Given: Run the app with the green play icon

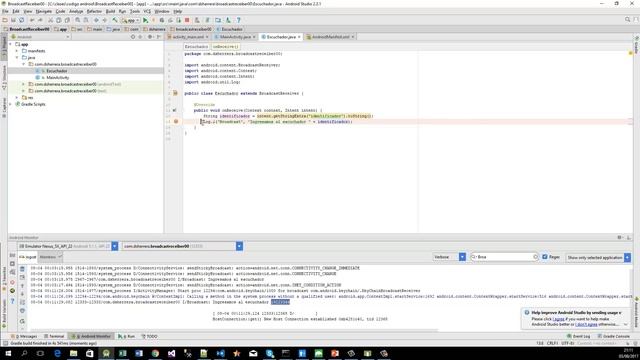Looking at the screenshot, I should (145, 20).
